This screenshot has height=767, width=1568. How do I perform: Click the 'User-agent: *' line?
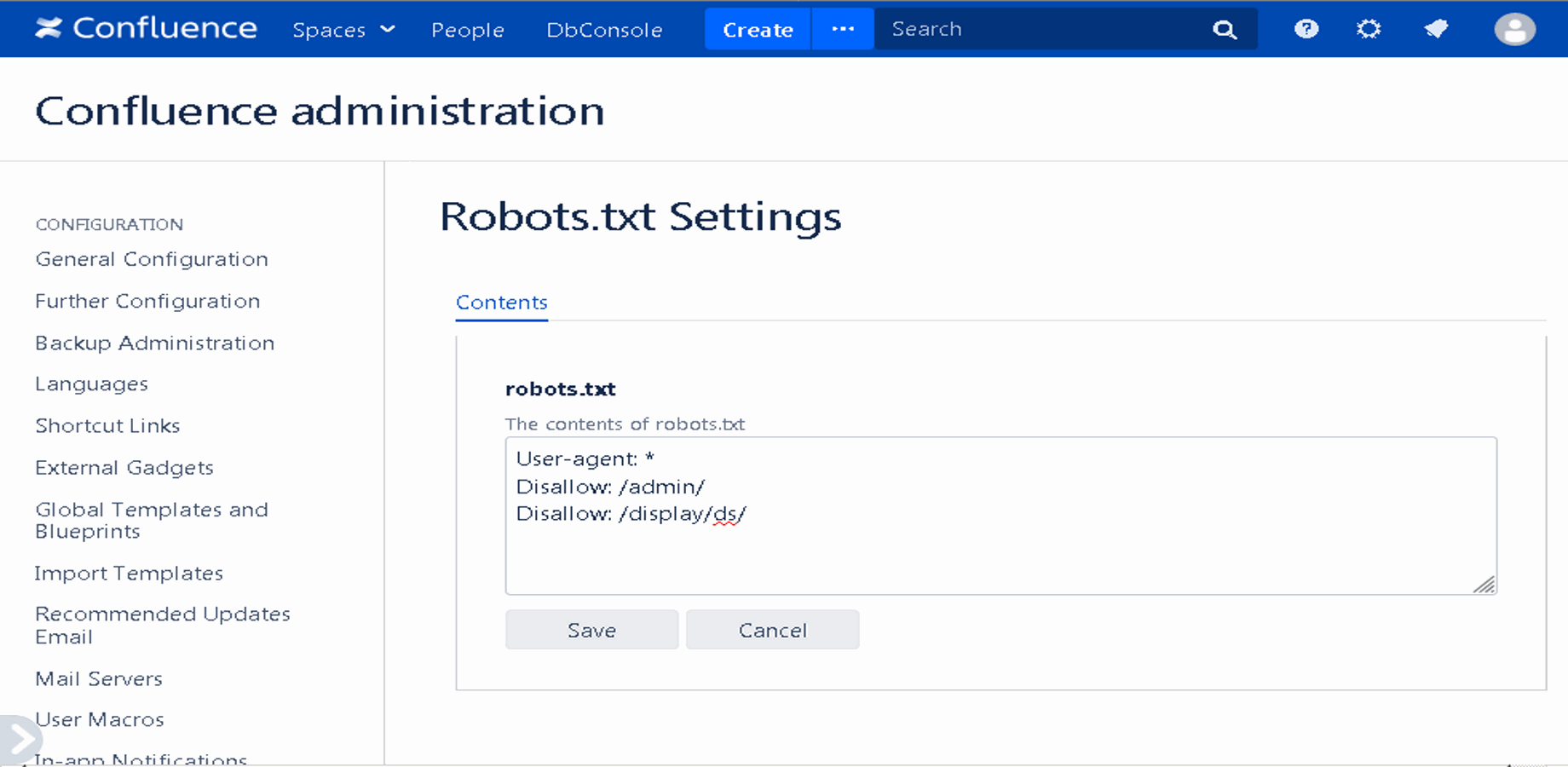(x=585, y=459)
